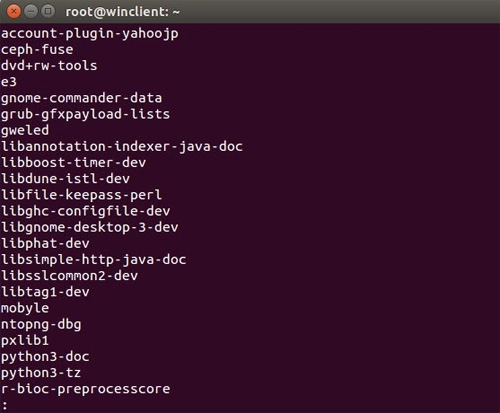
Task: Click the e3 package entry
Action: click(x=9, y=82)
